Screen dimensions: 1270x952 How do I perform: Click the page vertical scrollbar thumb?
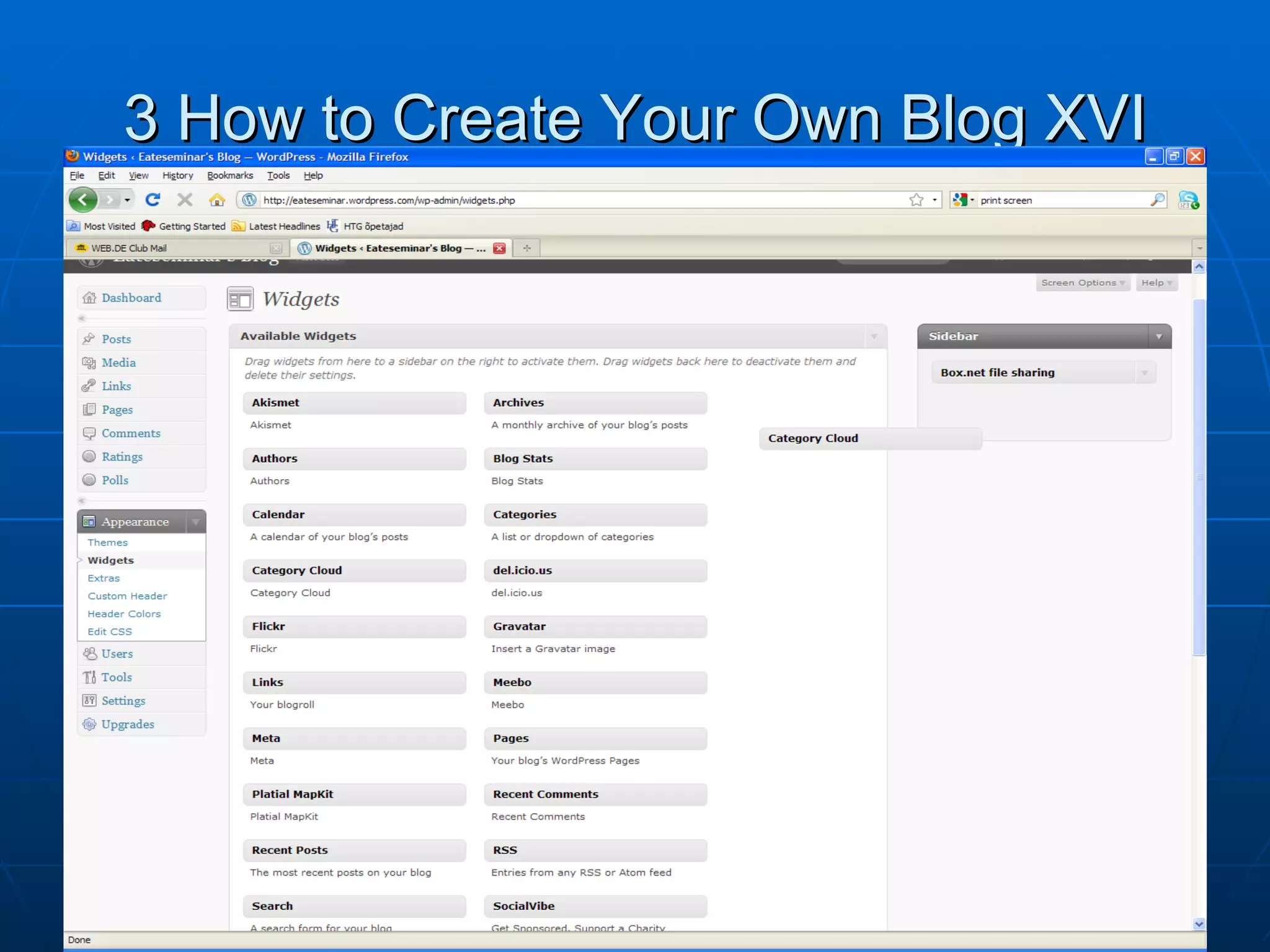click(x=1199, y=476)
